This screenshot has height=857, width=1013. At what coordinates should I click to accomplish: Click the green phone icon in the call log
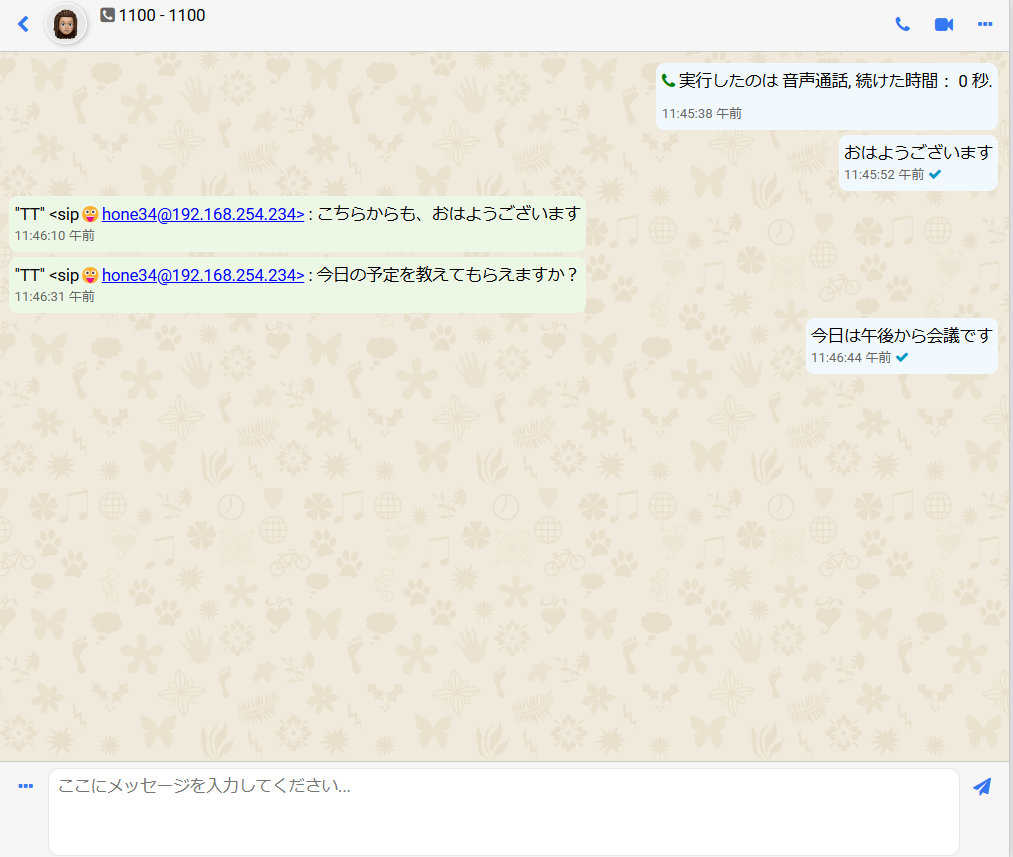click(669, 81)
